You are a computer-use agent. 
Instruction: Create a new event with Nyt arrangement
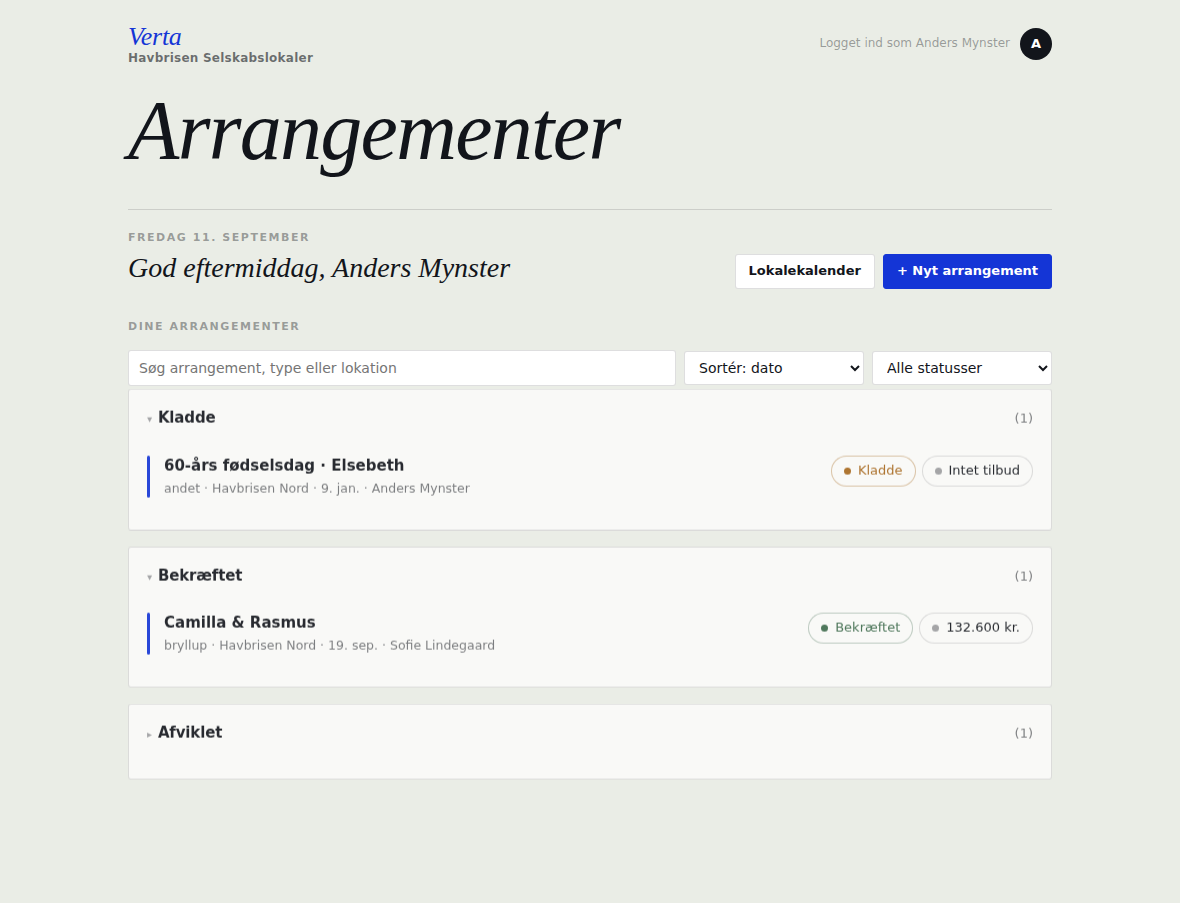pos(967,271)
